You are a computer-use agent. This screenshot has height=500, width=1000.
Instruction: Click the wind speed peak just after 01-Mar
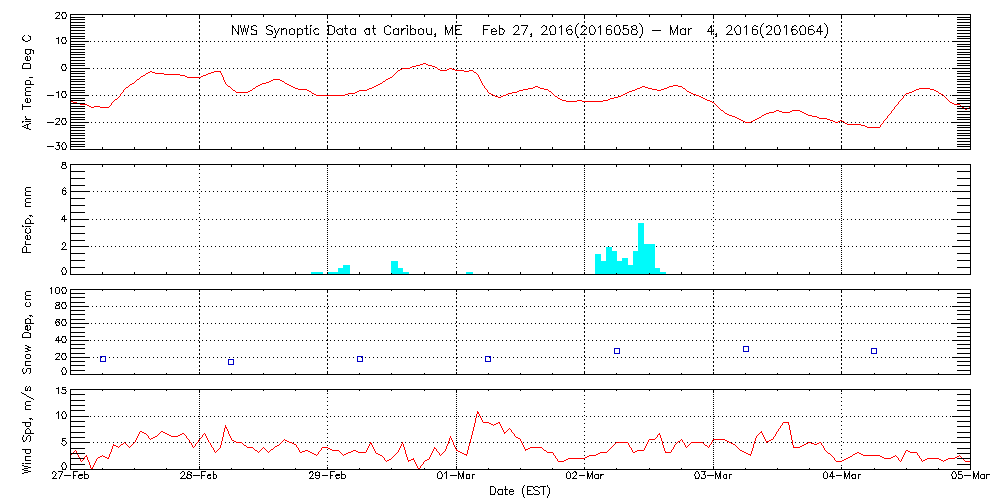pos(478,412)
